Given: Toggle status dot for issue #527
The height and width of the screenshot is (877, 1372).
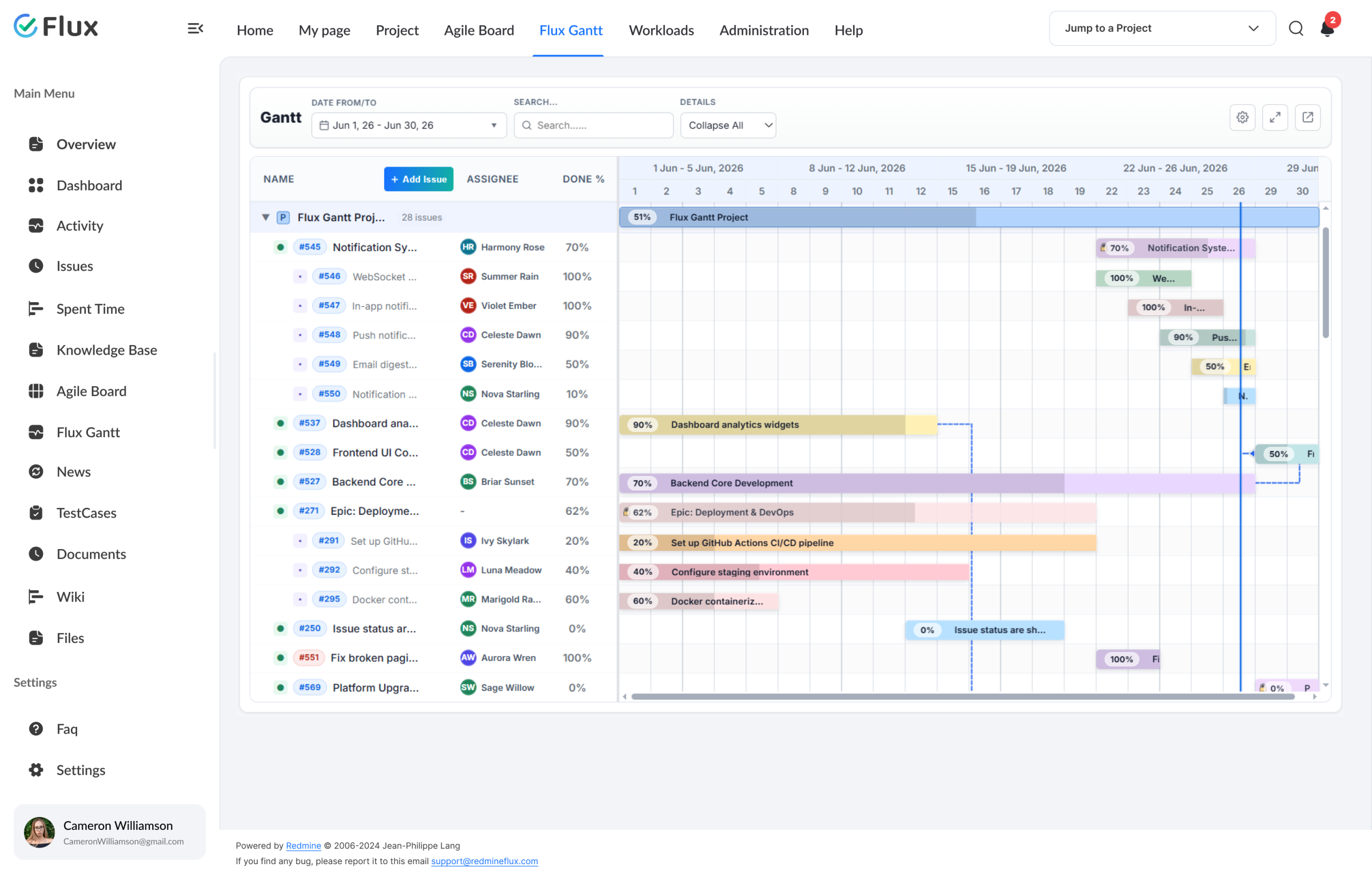Looking at the screenshot, I should click(x=280, y=481).
